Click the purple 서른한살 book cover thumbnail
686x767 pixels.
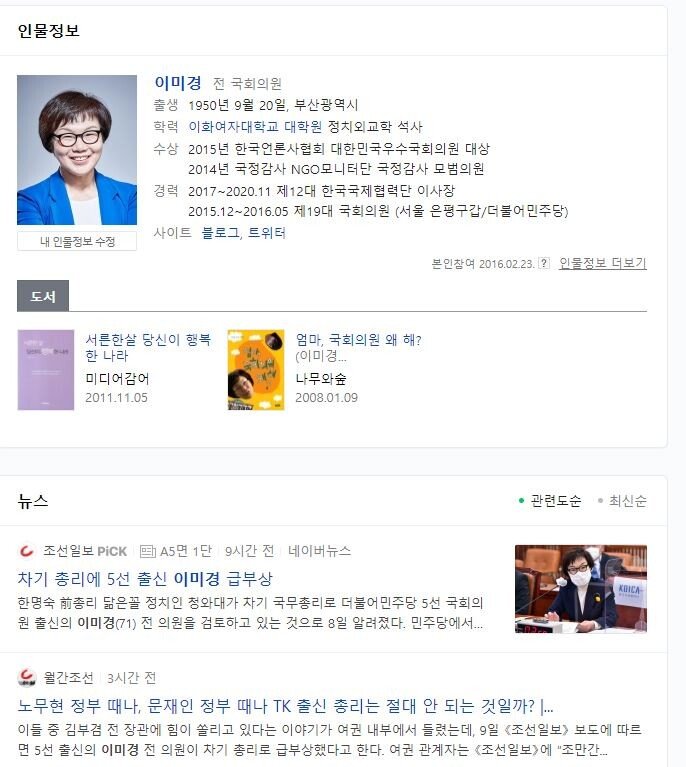point(46,370)
